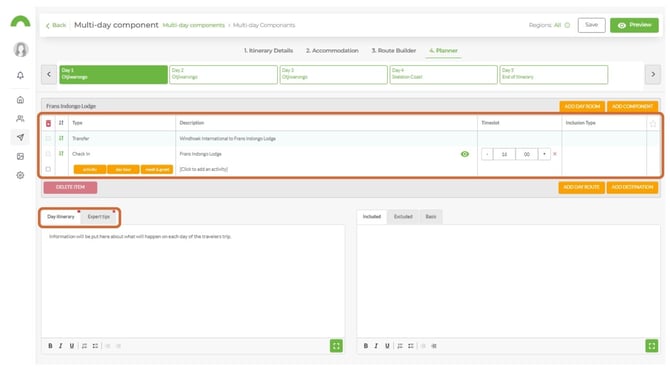The image size is (670, 370).
Task: Open the people icon in sidebar
Action: click(20, 118)
